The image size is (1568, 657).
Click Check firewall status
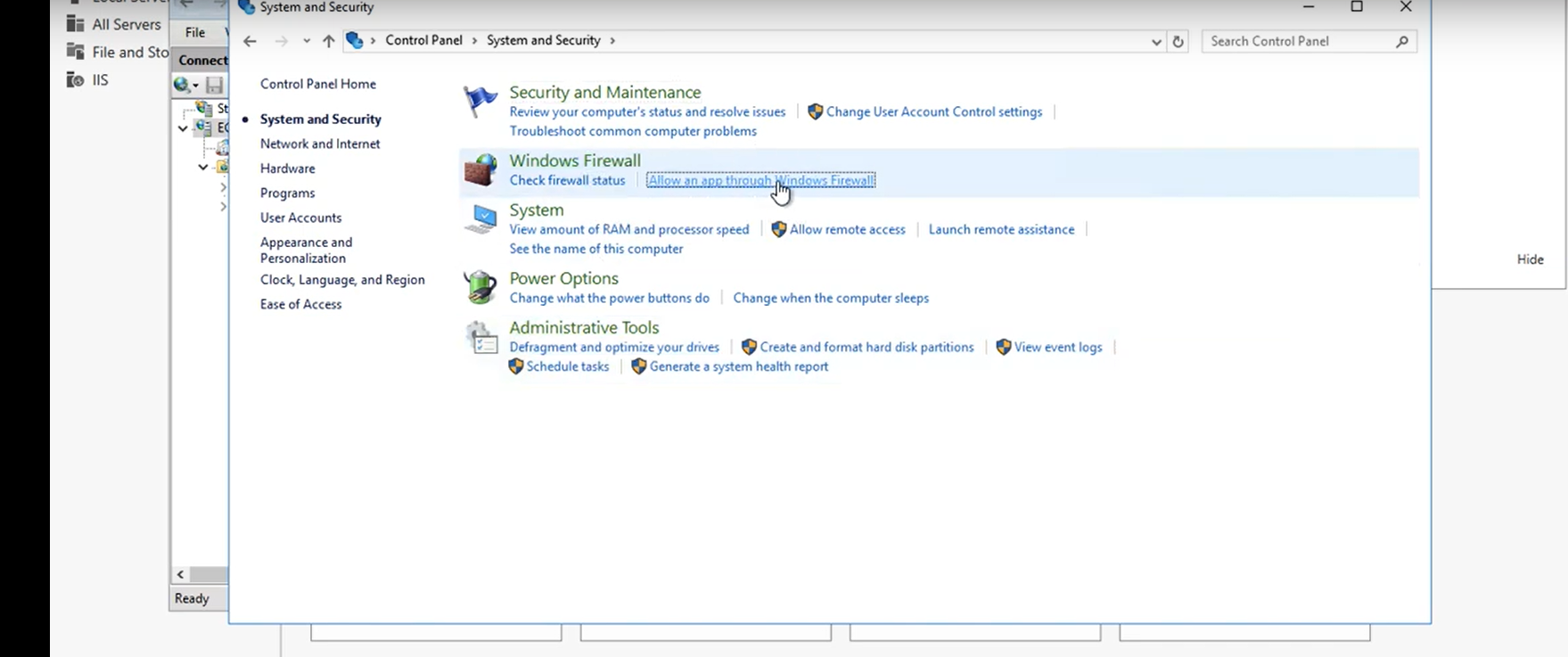coord(567,180)
